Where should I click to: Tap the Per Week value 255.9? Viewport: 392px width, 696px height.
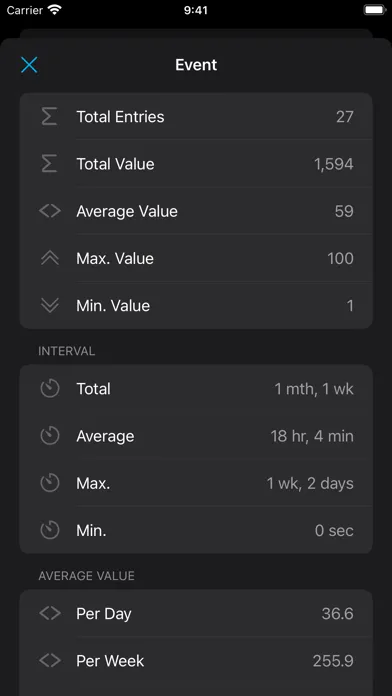(x=333, y=661)
